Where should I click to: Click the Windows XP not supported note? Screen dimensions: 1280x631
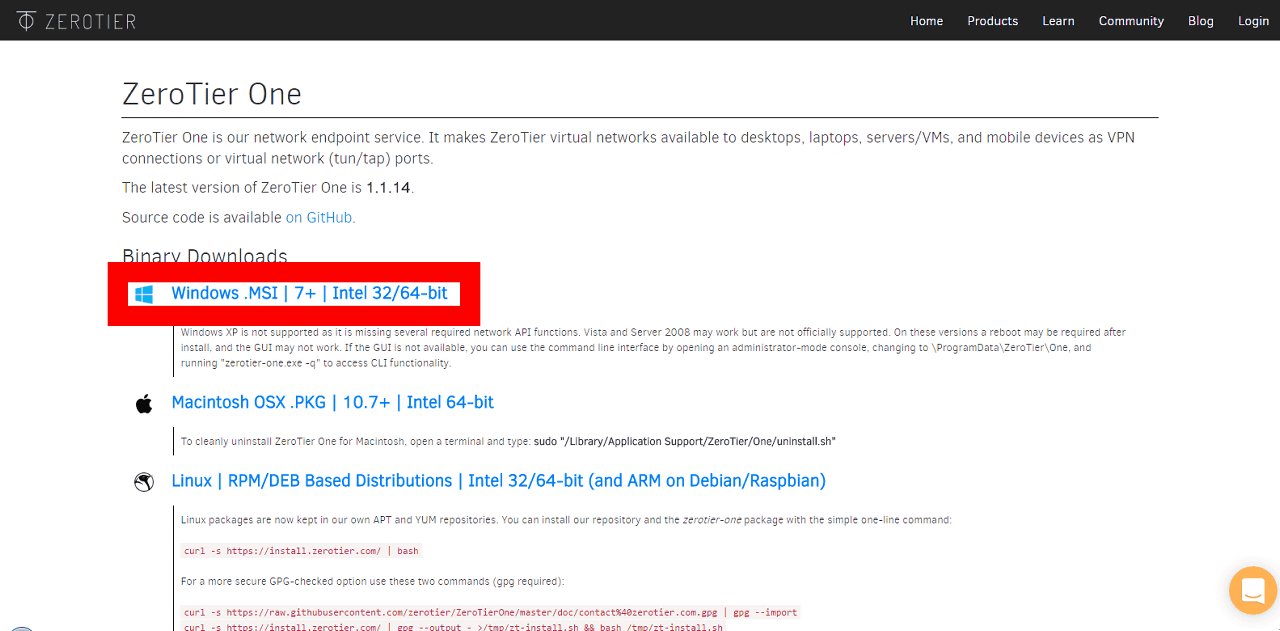click(654, 347)
